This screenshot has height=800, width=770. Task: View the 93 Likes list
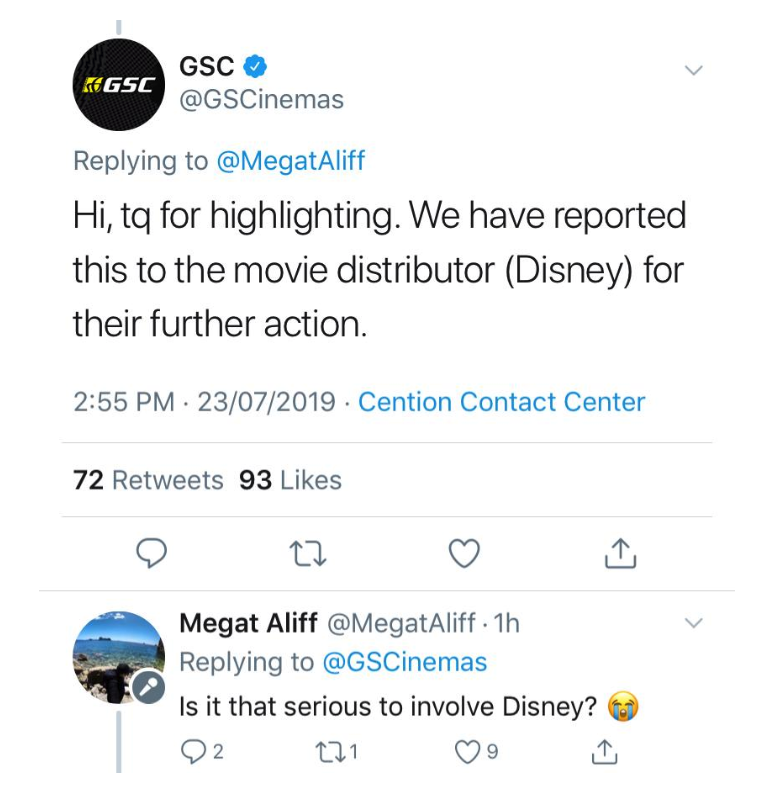coord(290,480)
